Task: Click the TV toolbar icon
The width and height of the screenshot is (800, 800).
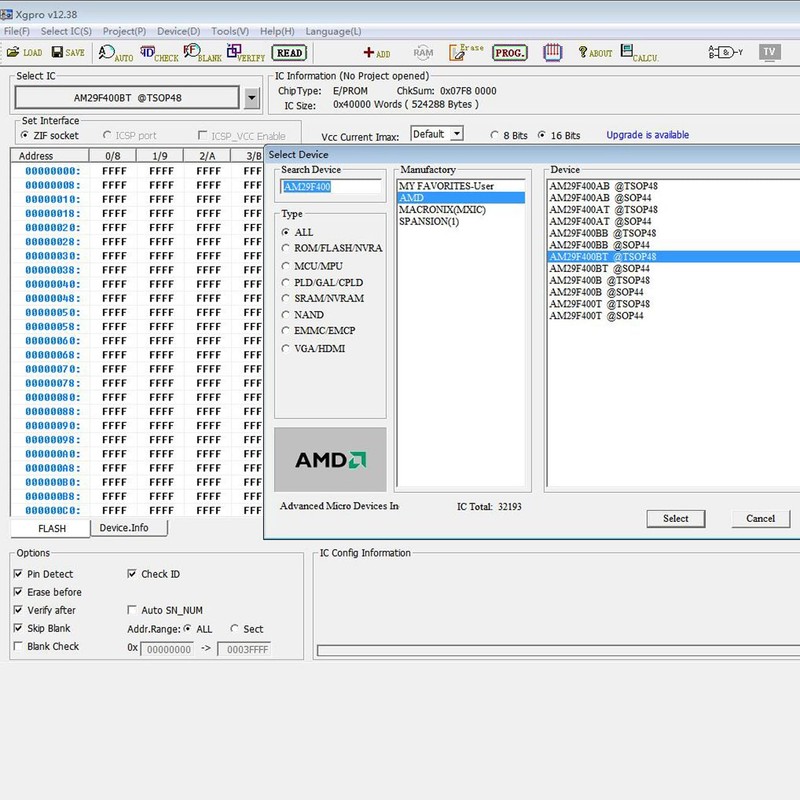Action: [769, 52]
